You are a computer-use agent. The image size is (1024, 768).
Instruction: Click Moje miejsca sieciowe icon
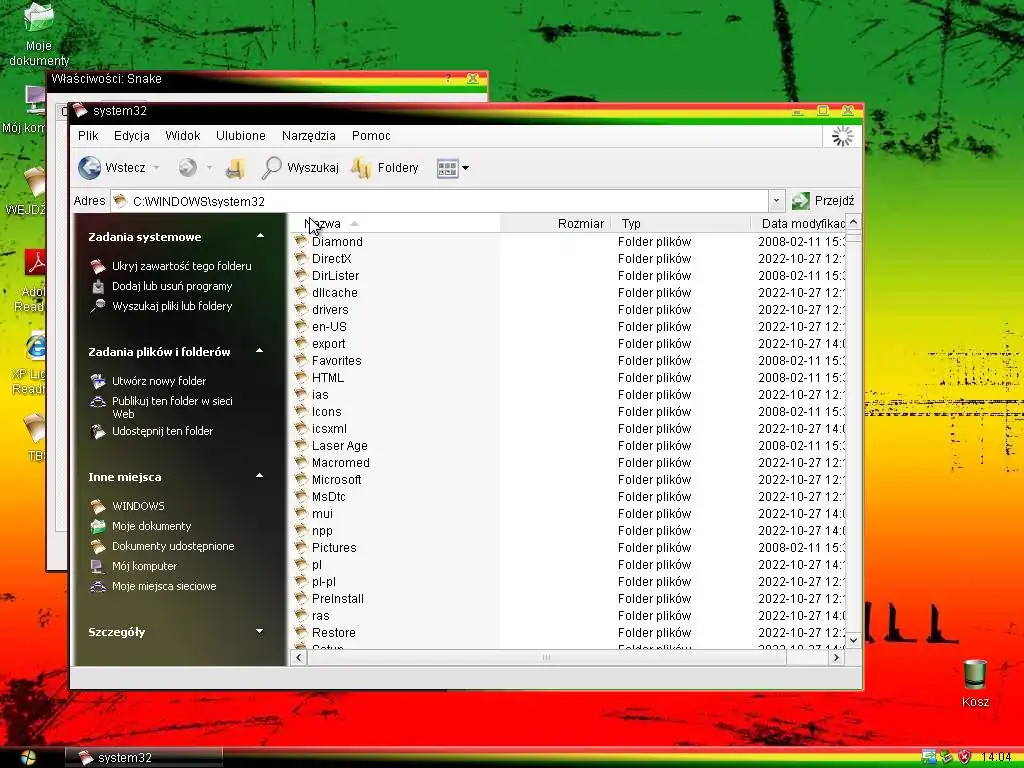(x=98, y=586)
